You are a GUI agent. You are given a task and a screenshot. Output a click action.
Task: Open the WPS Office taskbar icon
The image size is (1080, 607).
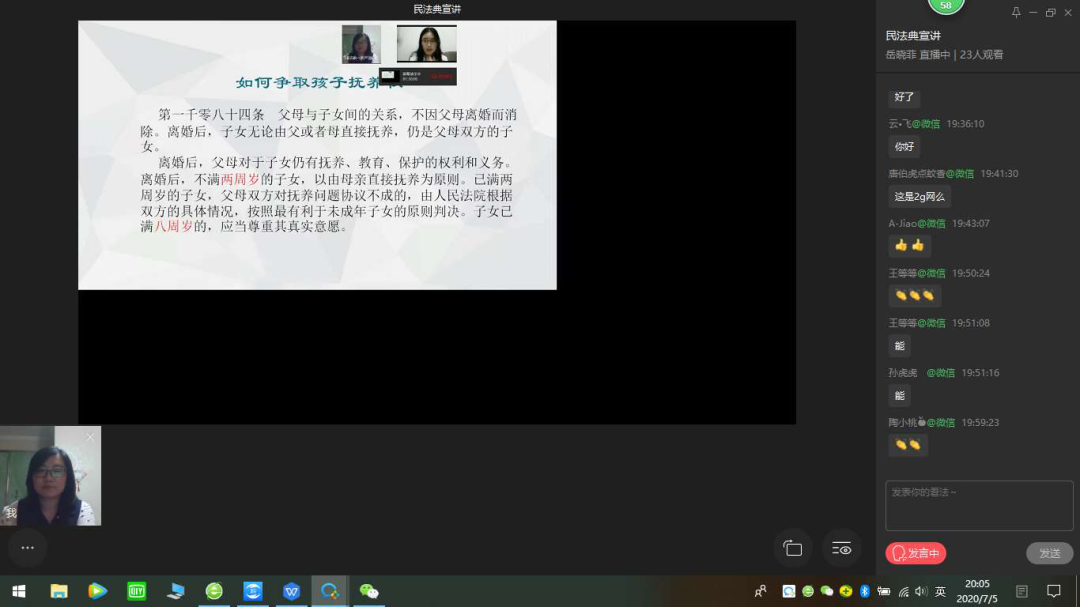[x=291, y=591]
